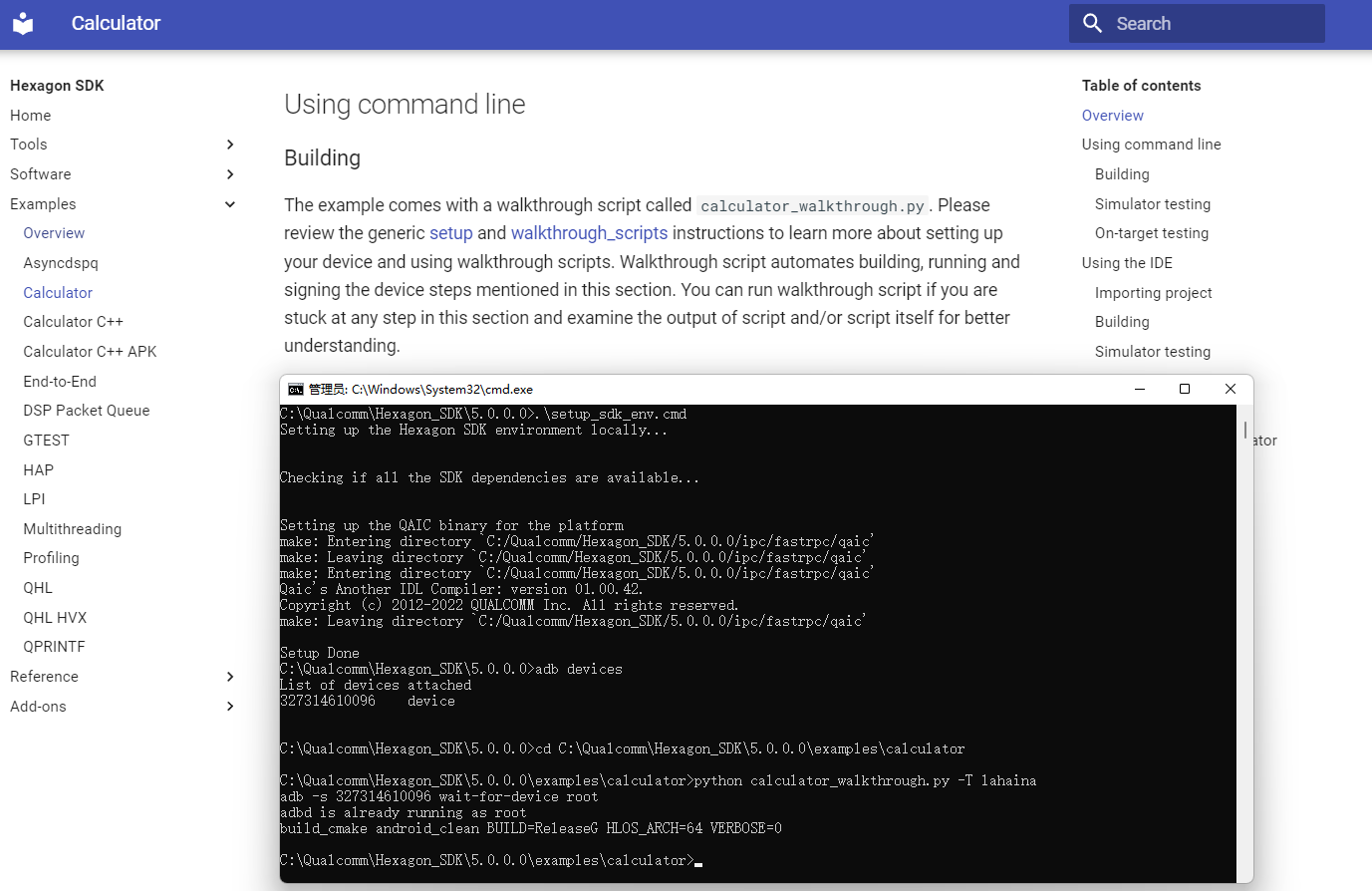Open the End-to-End example page
Screen dimensions: 1372x891
pyautogui.click(x=60, y=382)
